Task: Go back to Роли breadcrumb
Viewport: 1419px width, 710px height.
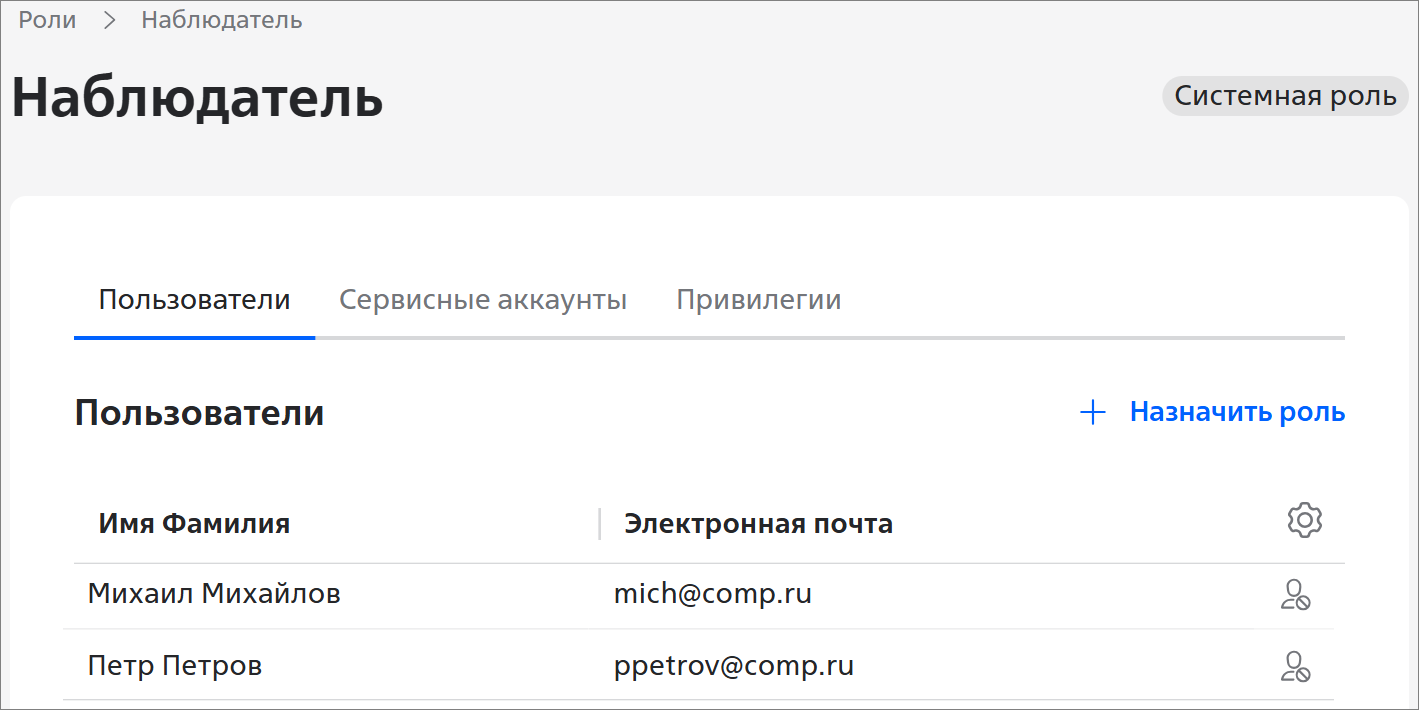Action: tap(47, 20)
